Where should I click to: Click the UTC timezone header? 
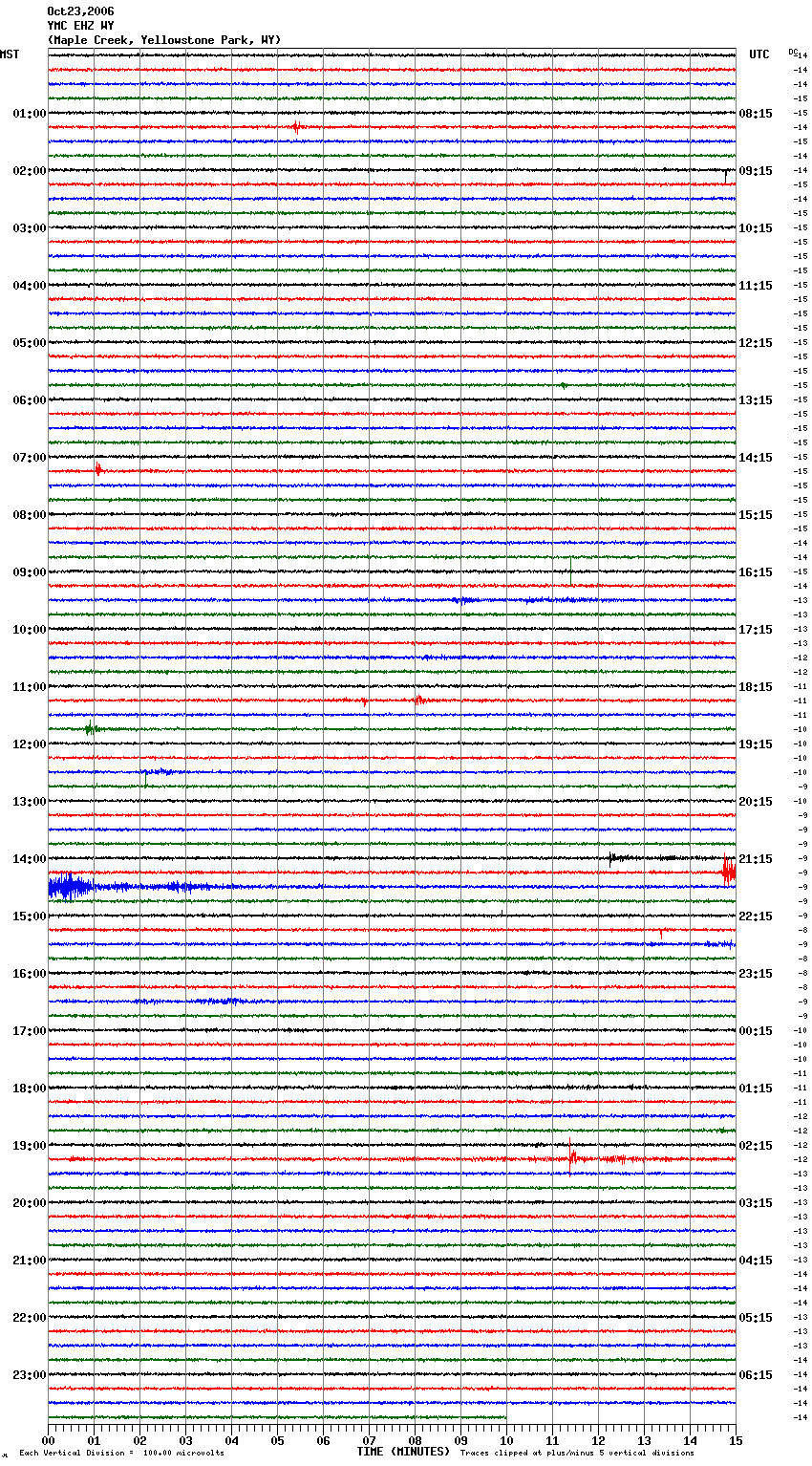759,54
